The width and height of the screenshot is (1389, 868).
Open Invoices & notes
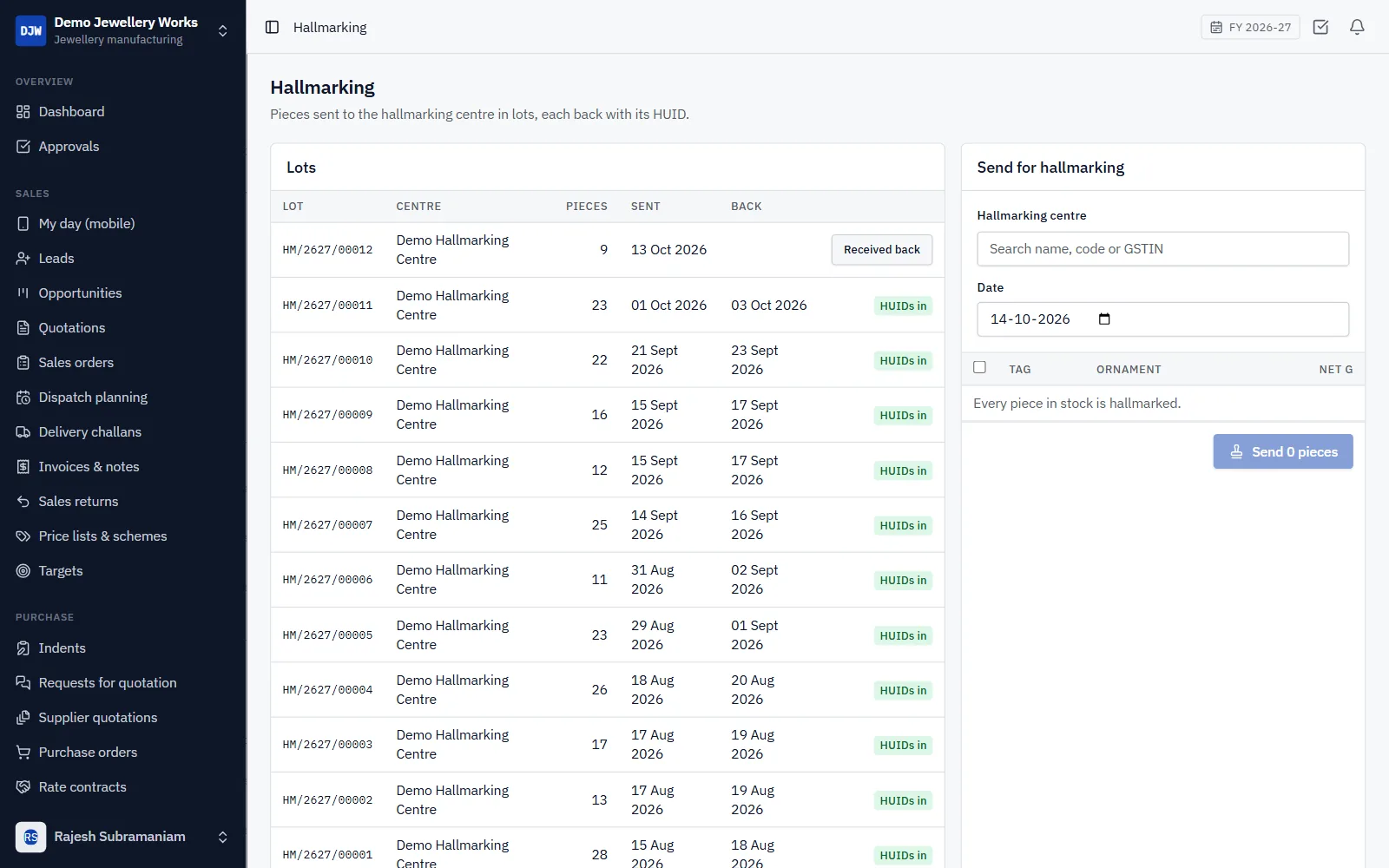pyautogui.click(x=122, y=467)
